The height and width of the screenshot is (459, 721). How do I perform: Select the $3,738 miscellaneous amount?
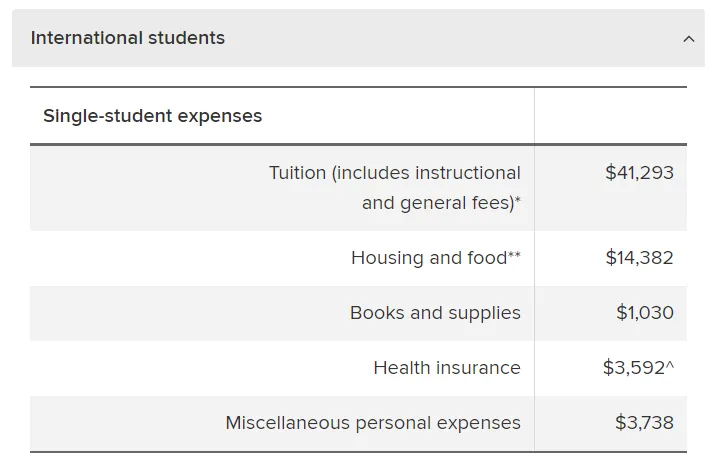644,423
